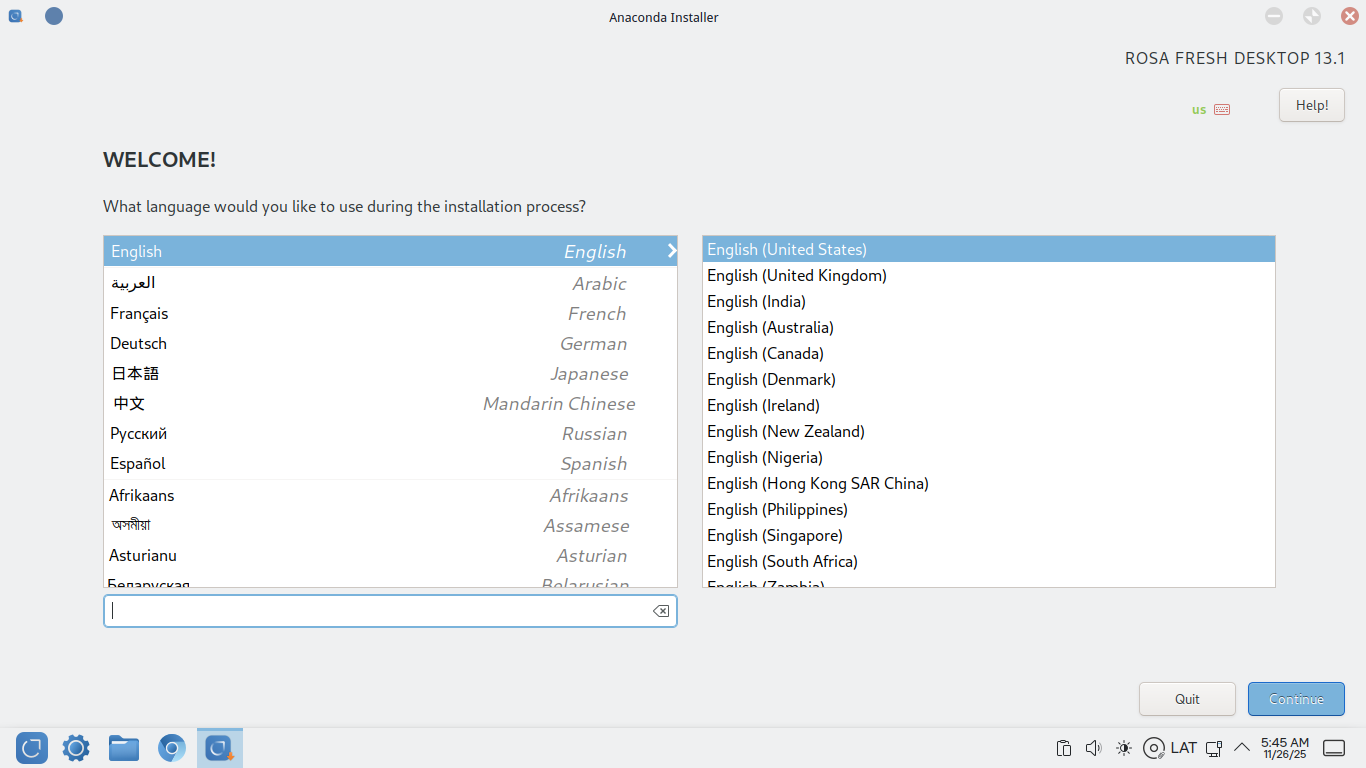Pick the English (Philippines) locale
The width and height of the screenshot is (1366, 768).
[989, 509]
